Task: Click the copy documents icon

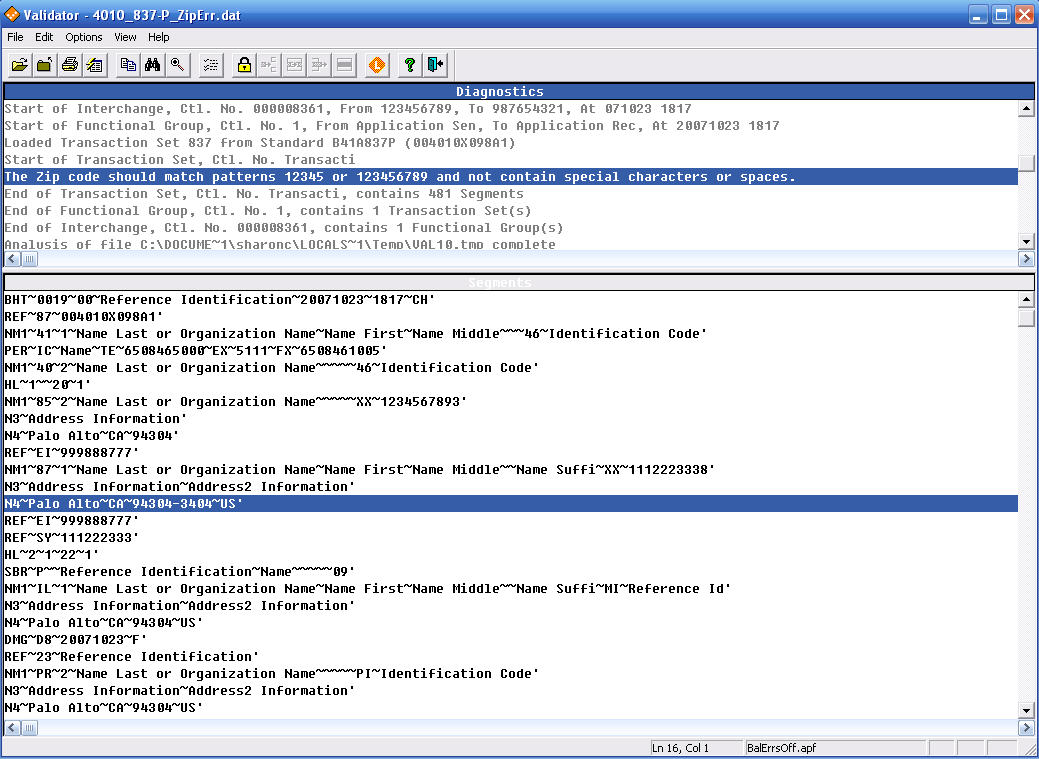Action: click(x=129, y=65)
